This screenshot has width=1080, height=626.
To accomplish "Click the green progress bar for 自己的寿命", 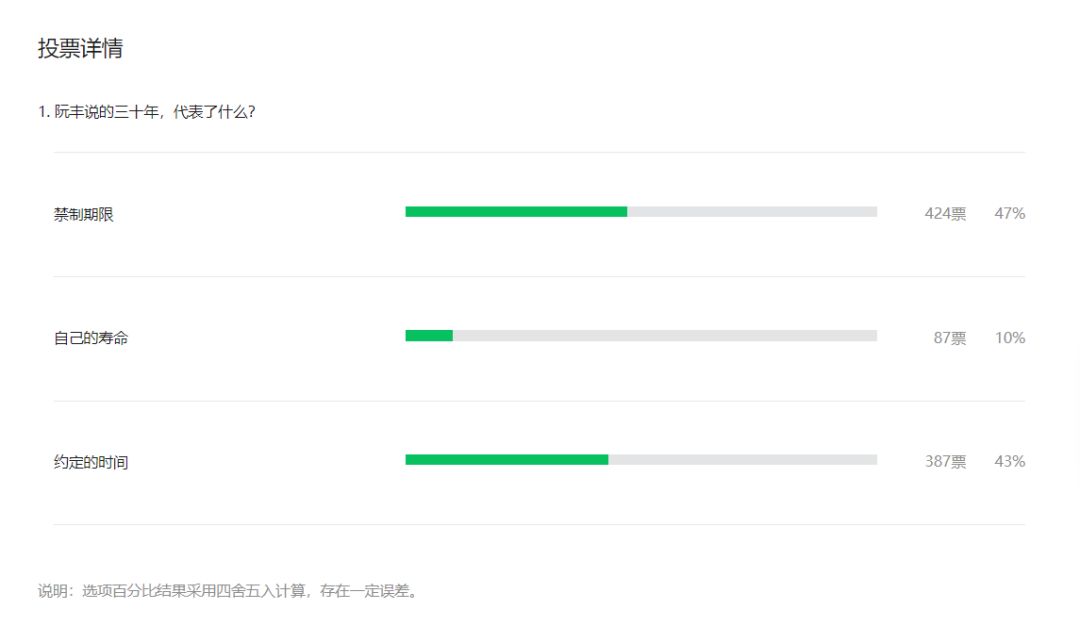I will point(428,336).
